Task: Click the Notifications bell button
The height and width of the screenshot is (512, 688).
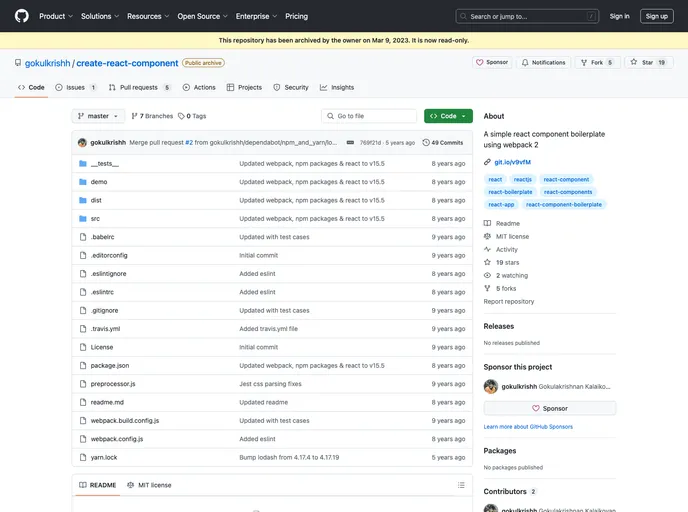Action: tap(543, 63)
